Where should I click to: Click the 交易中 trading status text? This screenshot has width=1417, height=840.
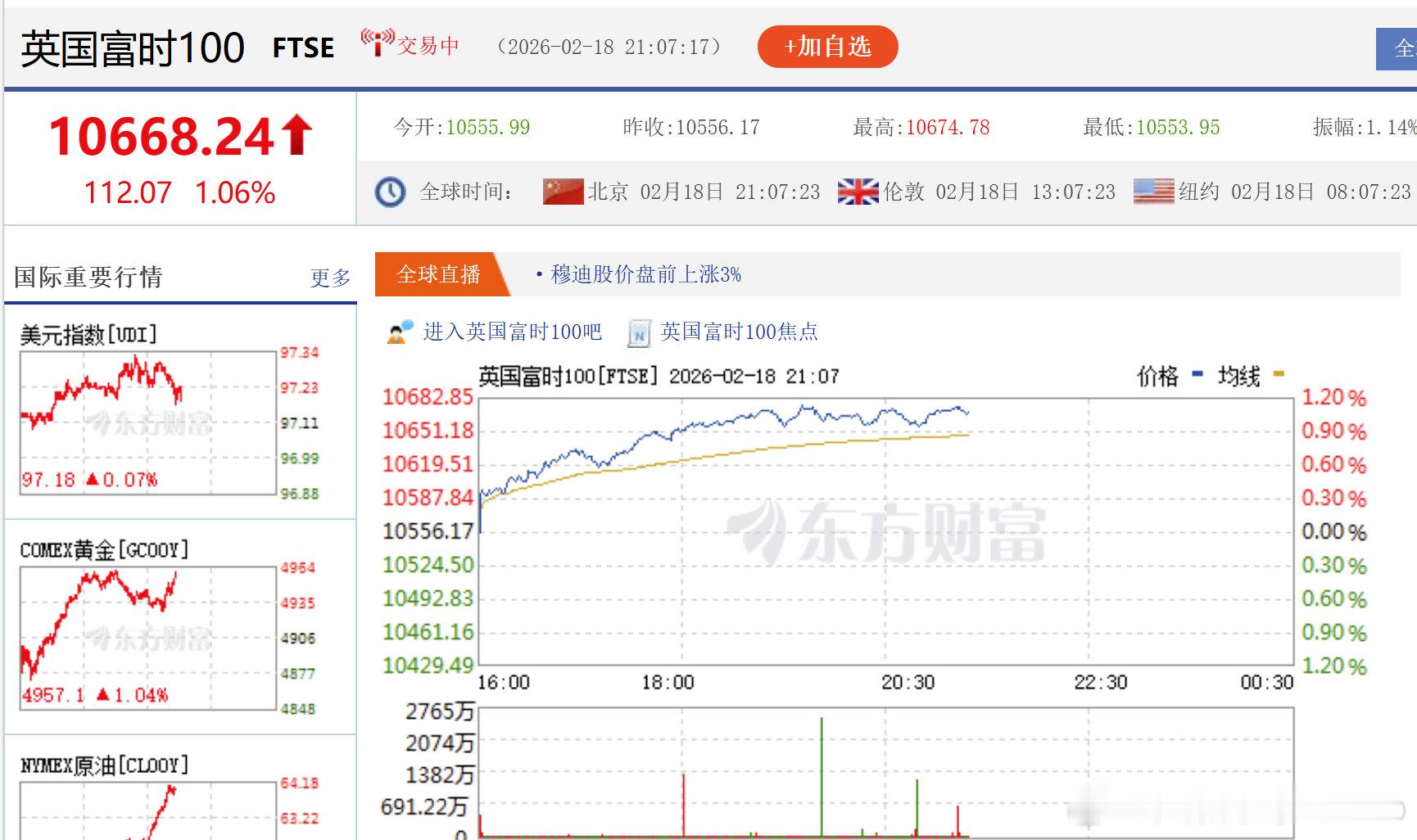point(428,46)
